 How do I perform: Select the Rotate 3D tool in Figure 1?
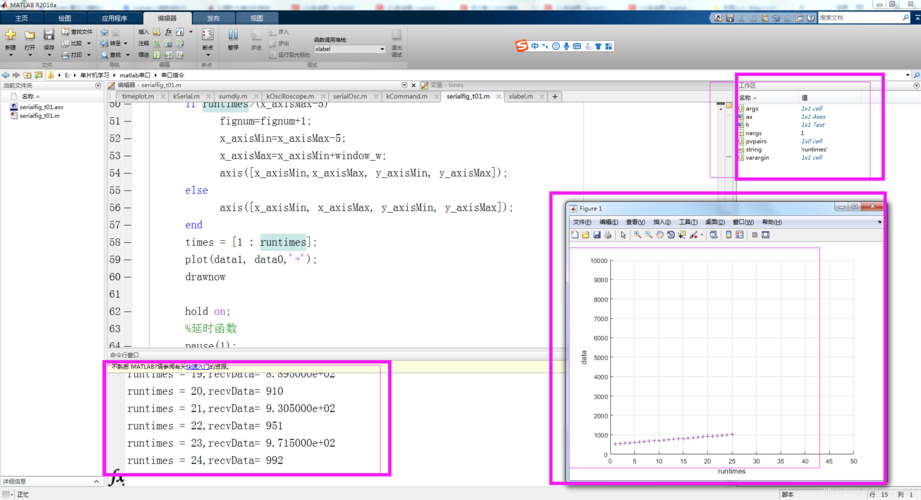coord(671,235)
